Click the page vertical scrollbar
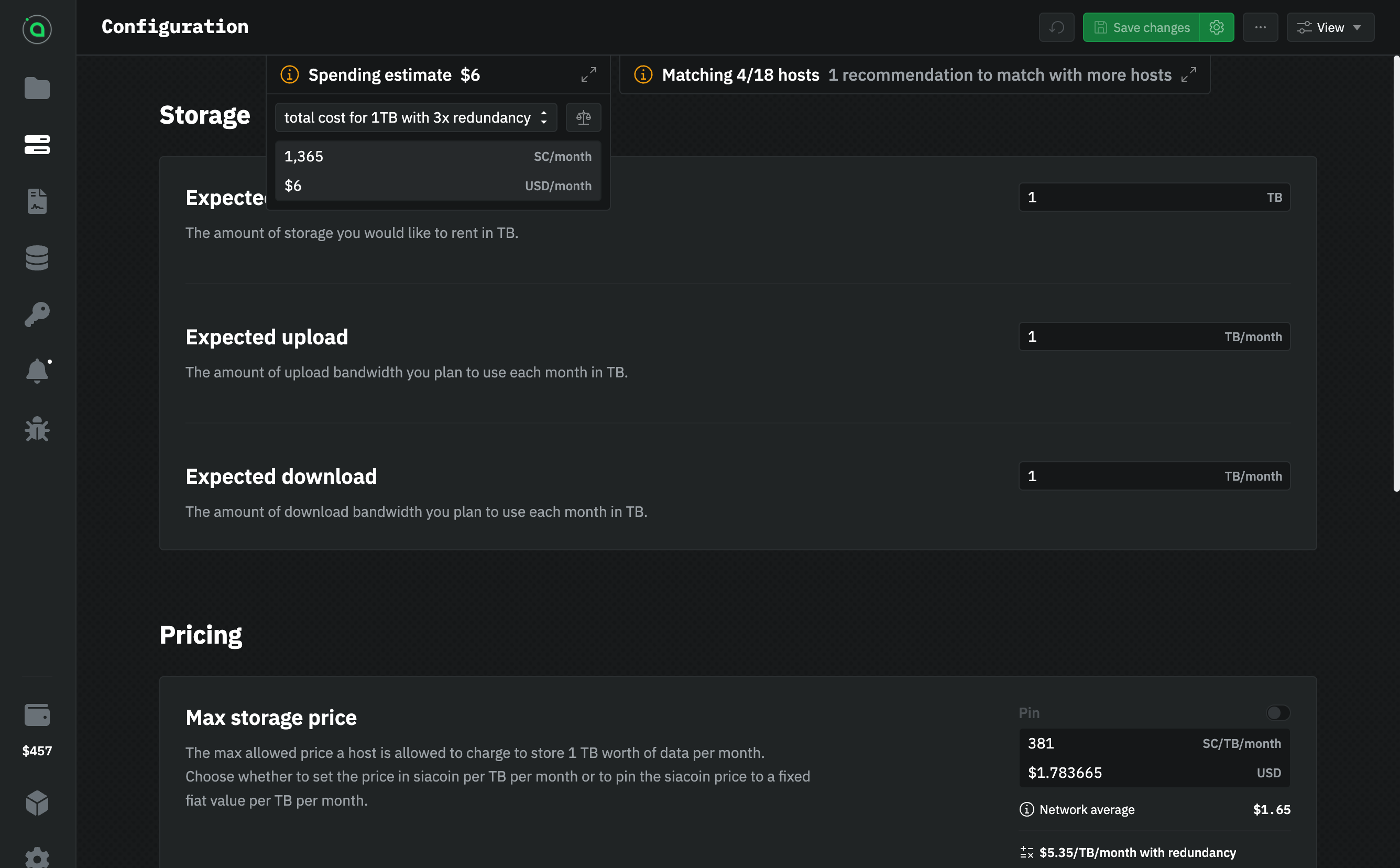Viewport: 1400px width, 868px height. pyautogui.click(x=1396, y=273)
